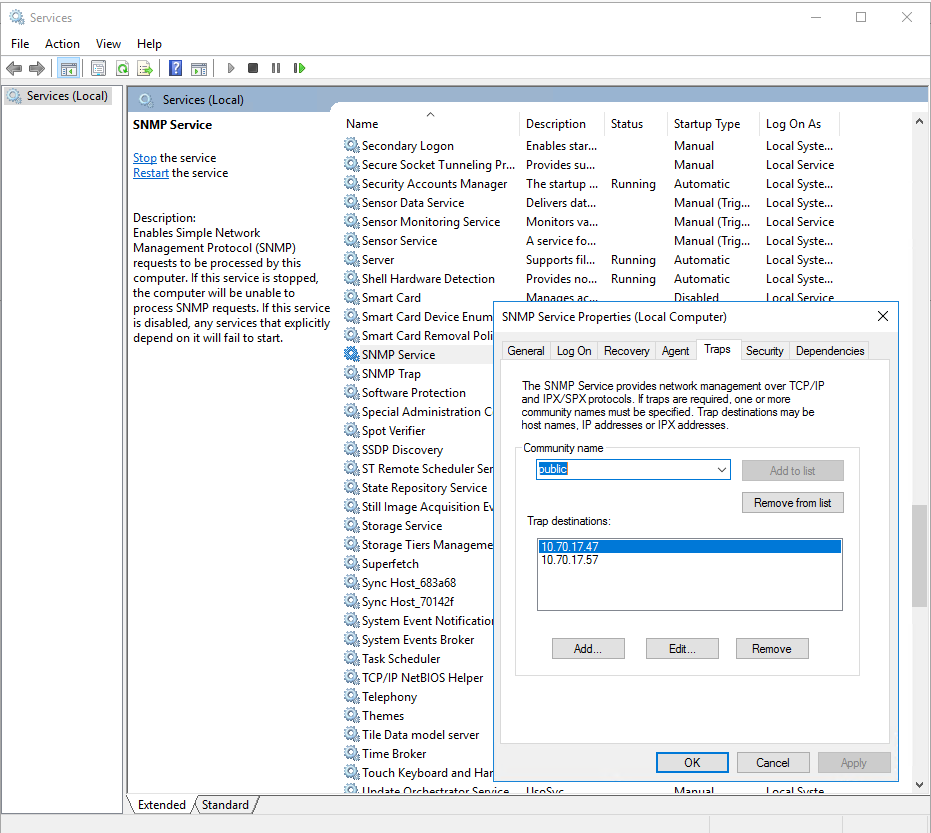Viewport: 931px width, 833px height.
Task: Click the Pause Service toolbar icon
Action: [x=275, y=67]
